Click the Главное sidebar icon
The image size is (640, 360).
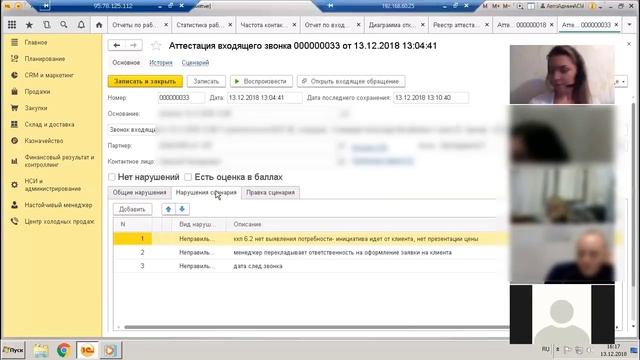tap(14, 42)
